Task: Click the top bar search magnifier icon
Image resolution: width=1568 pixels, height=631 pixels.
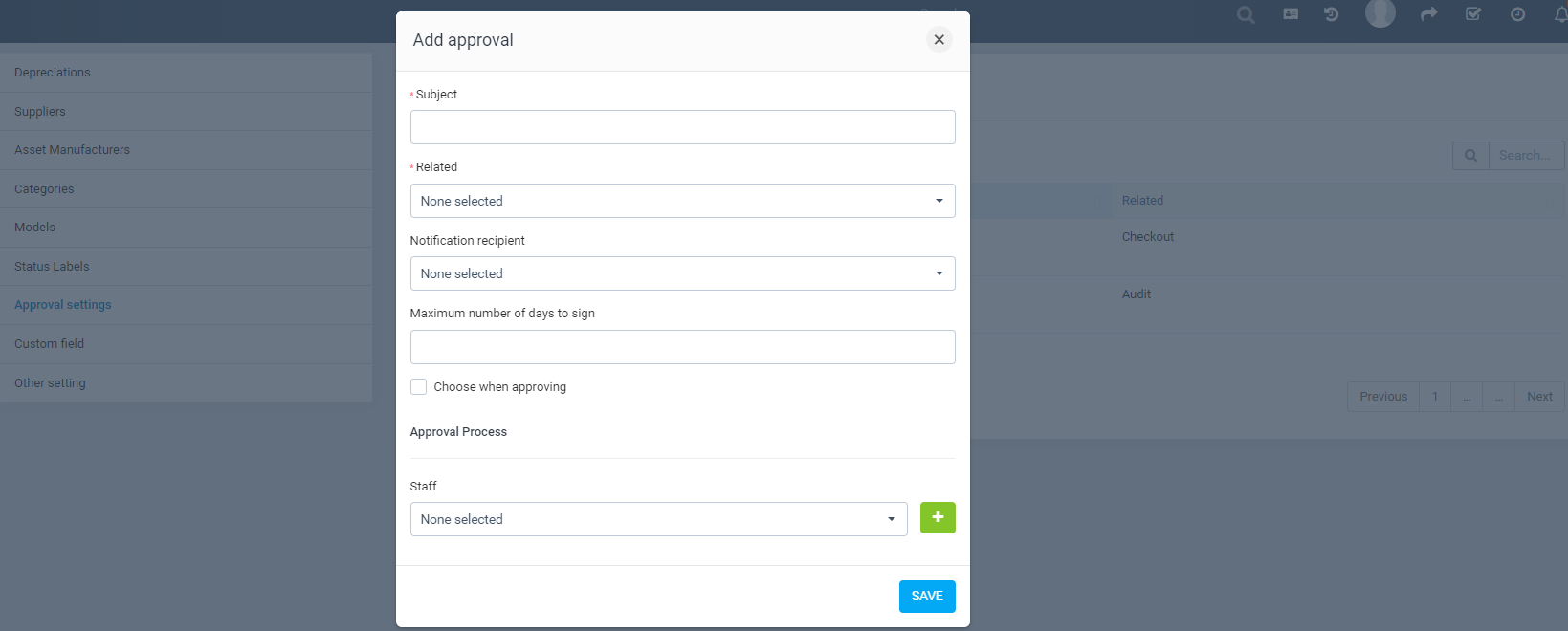Action: [x=1245, y=14]
